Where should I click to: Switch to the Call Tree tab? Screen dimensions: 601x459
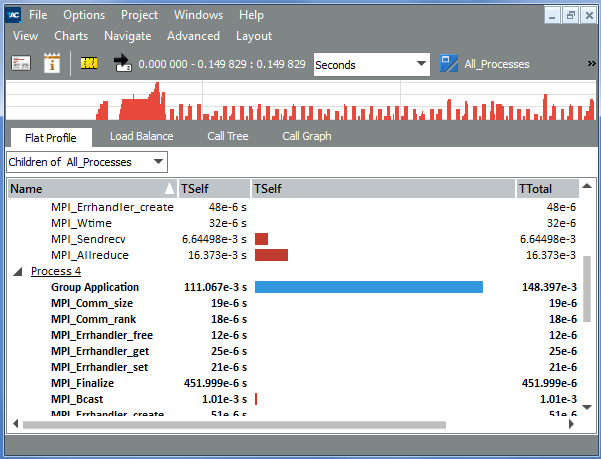coord(228,136)
